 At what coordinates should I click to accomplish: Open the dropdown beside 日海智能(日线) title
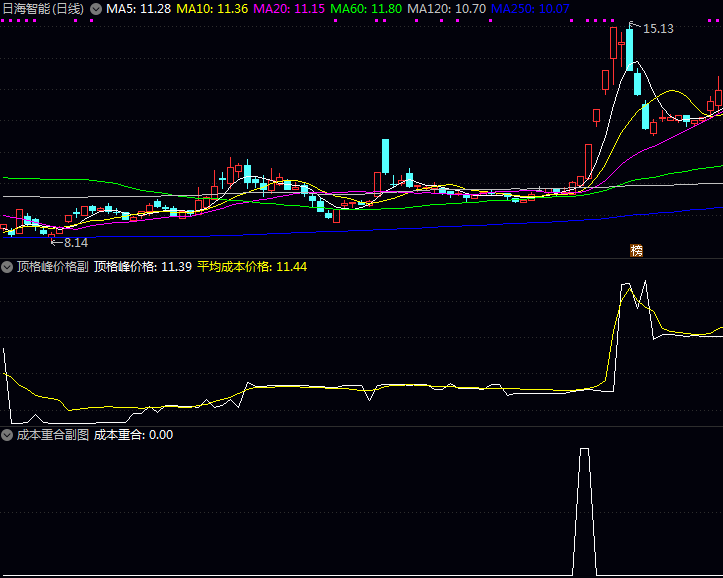pyautogui.click(x=95, y=8)
